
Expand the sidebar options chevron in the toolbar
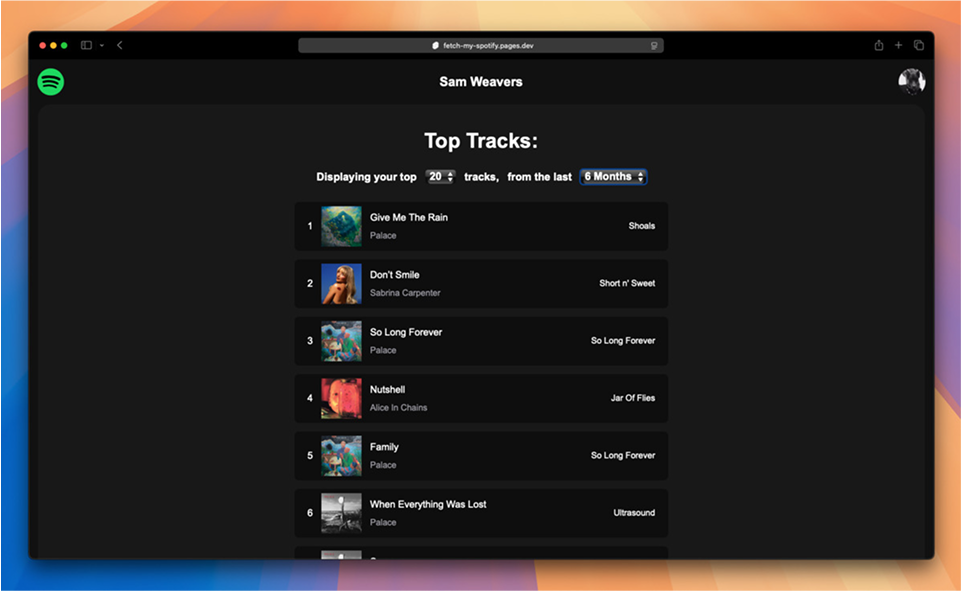pos(101,45)
